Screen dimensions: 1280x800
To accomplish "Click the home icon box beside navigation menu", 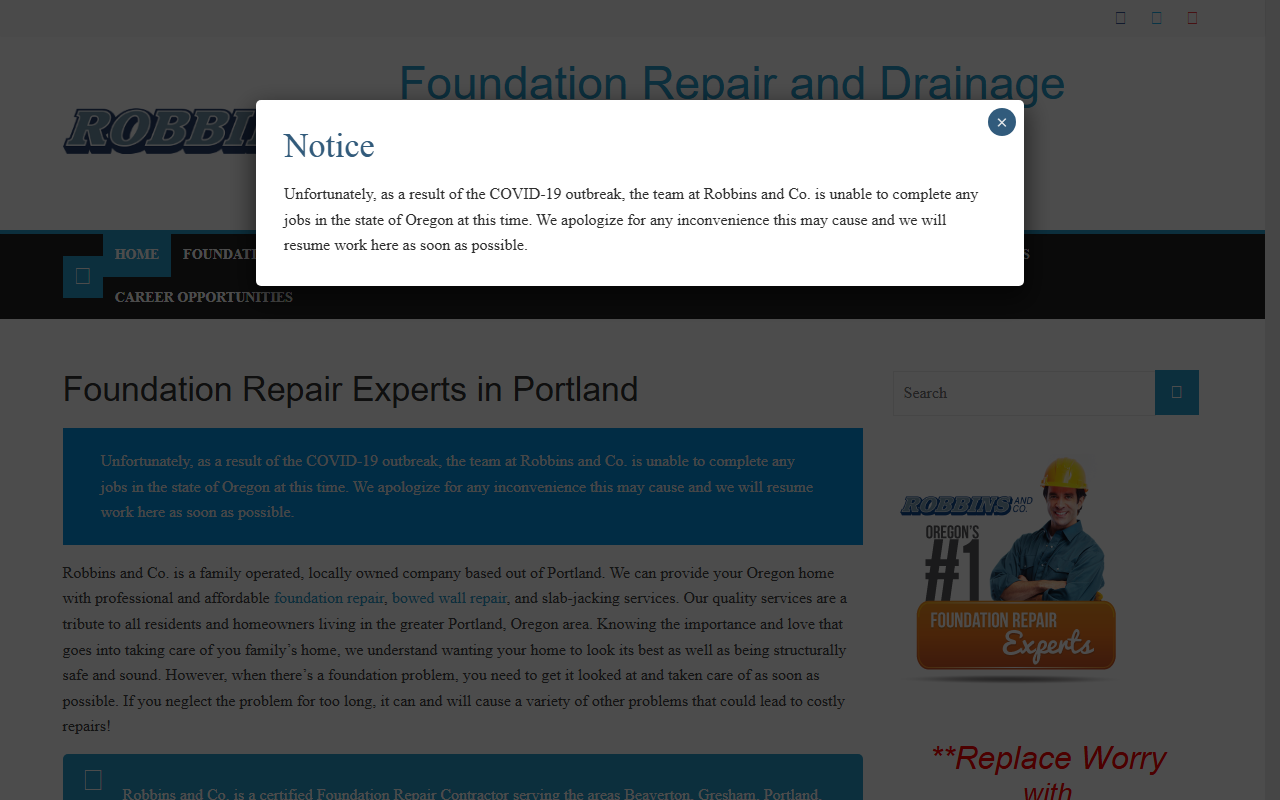I will [x=83, y=276].
